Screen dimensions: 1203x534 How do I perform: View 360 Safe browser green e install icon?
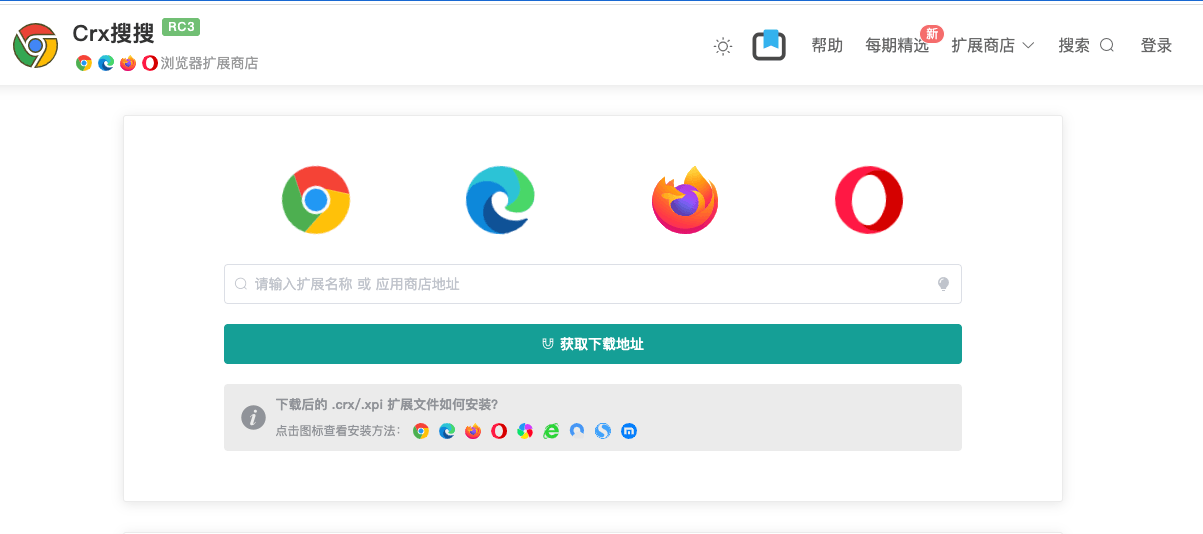[x=551, y=431]
